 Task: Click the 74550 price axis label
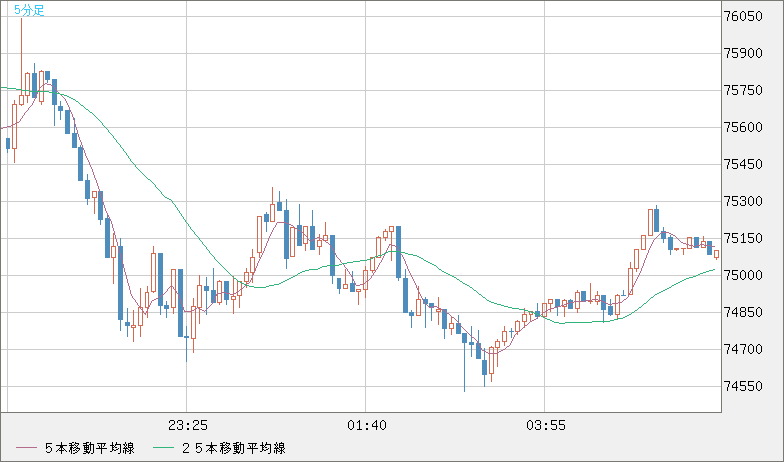pyautogui.click(x=743, y=386)
